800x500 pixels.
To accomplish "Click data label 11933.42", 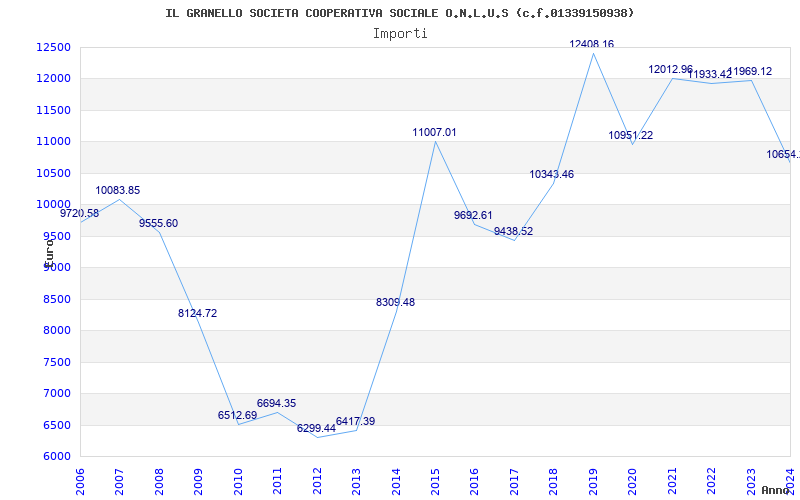I will [710, 74].
